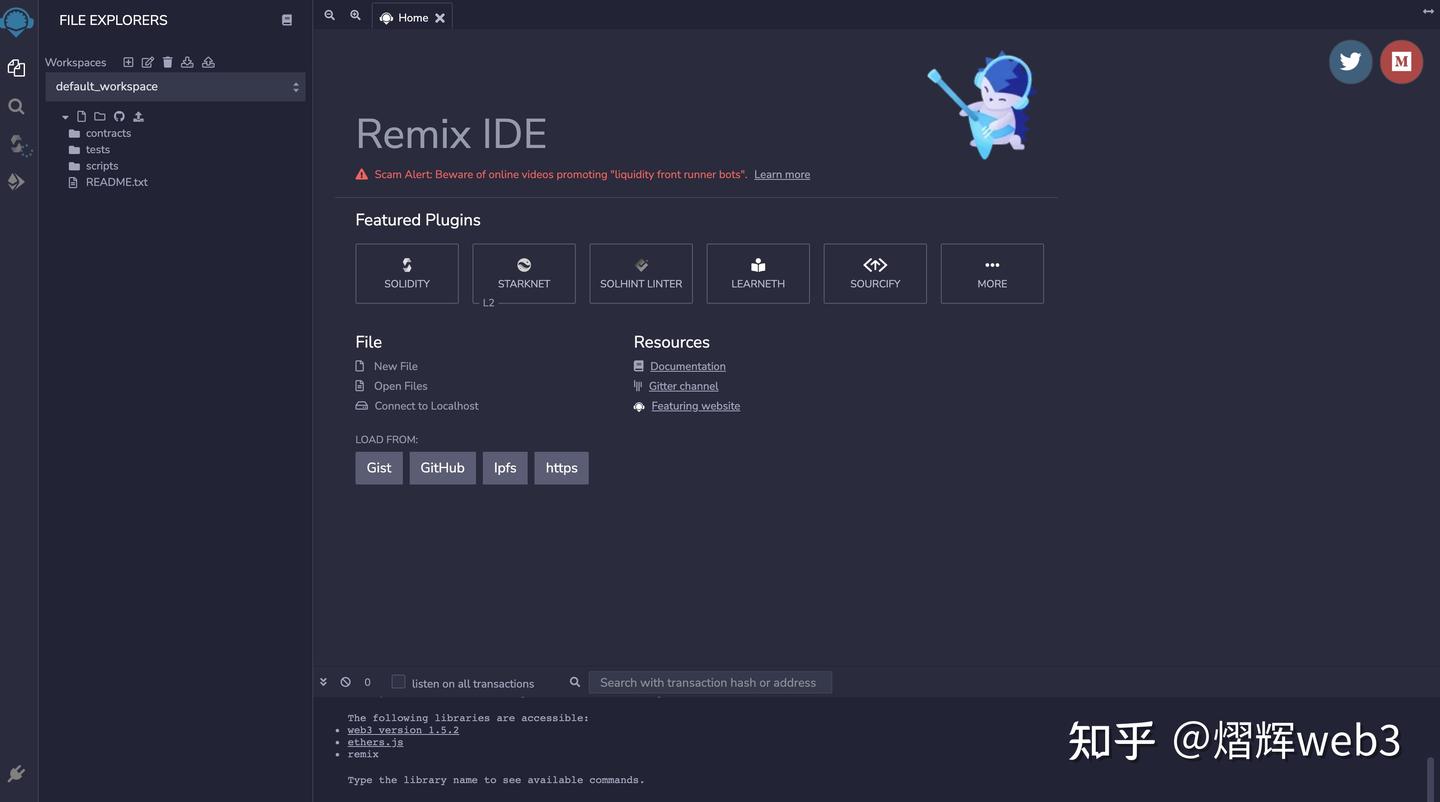Viewport: 1440px width, 802px height.
Task: Collapse the workspace root tree caret
Action: click(65, 117)
